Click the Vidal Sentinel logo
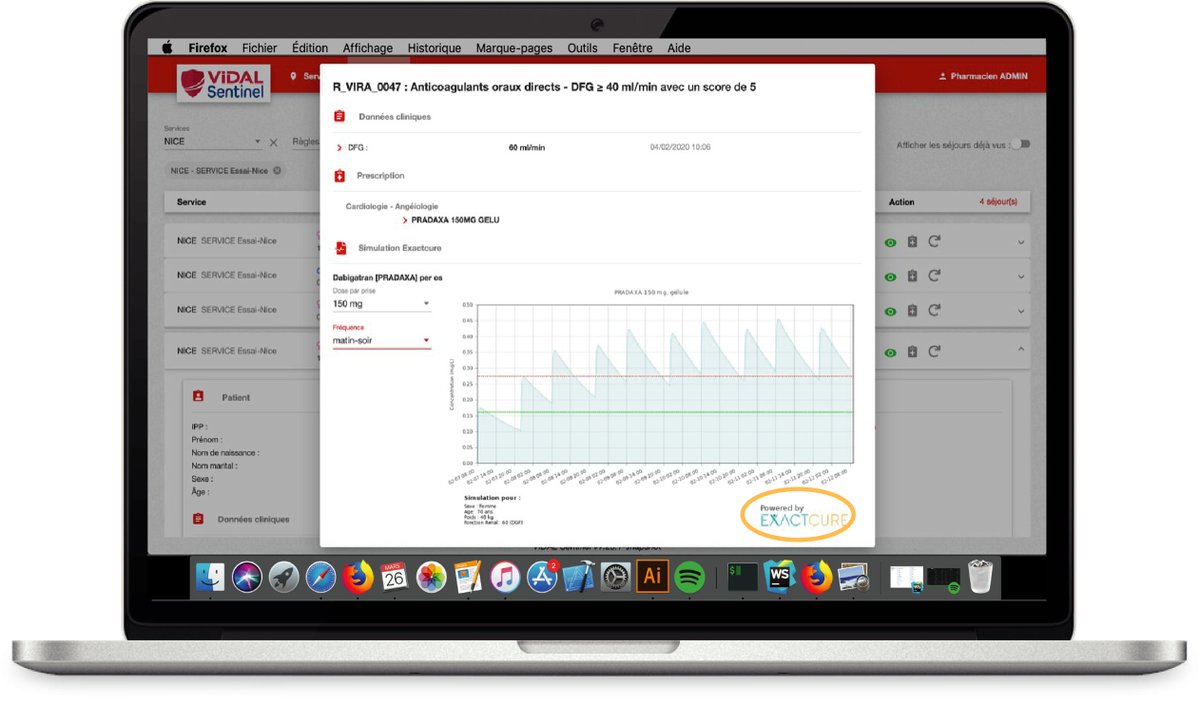This screenshot has height=723, width=1200. 222,82
